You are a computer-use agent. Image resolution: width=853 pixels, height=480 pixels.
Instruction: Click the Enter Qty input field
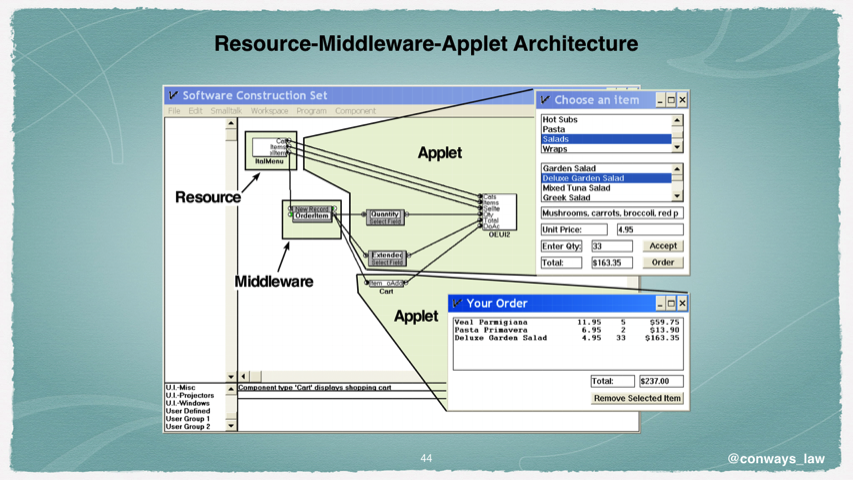[612, 246]
